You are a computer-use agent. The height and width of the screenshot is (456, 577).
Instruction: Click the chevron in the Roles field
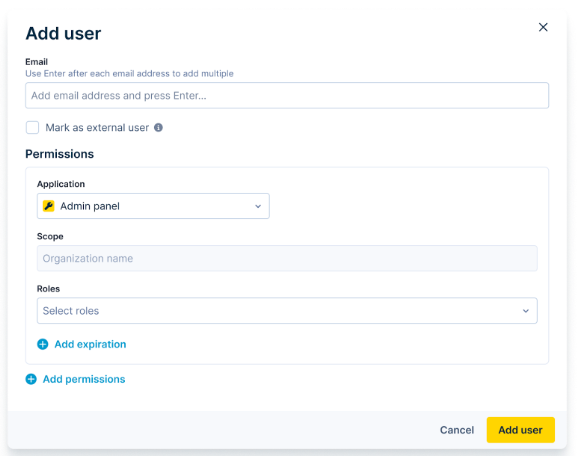pyautogui.click(x=526, y=311)
